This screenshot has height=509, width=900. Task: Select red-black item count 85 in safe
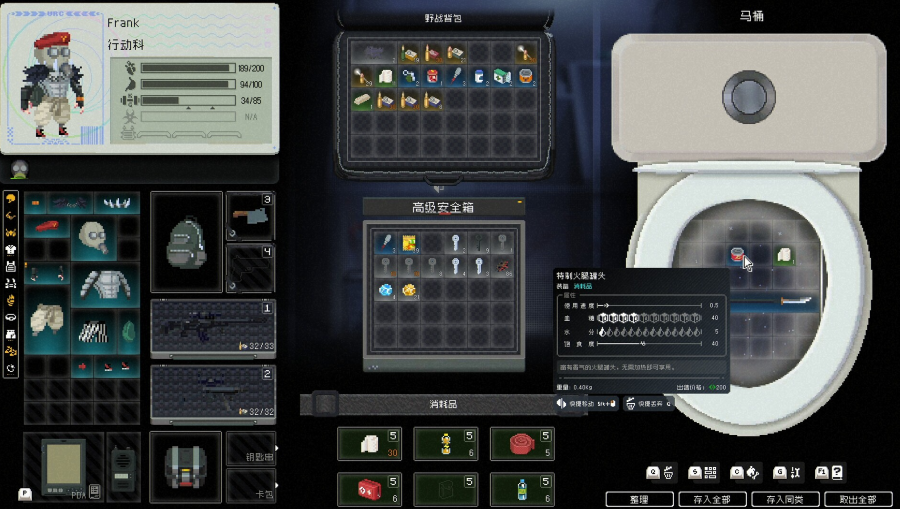click(502, 266)
